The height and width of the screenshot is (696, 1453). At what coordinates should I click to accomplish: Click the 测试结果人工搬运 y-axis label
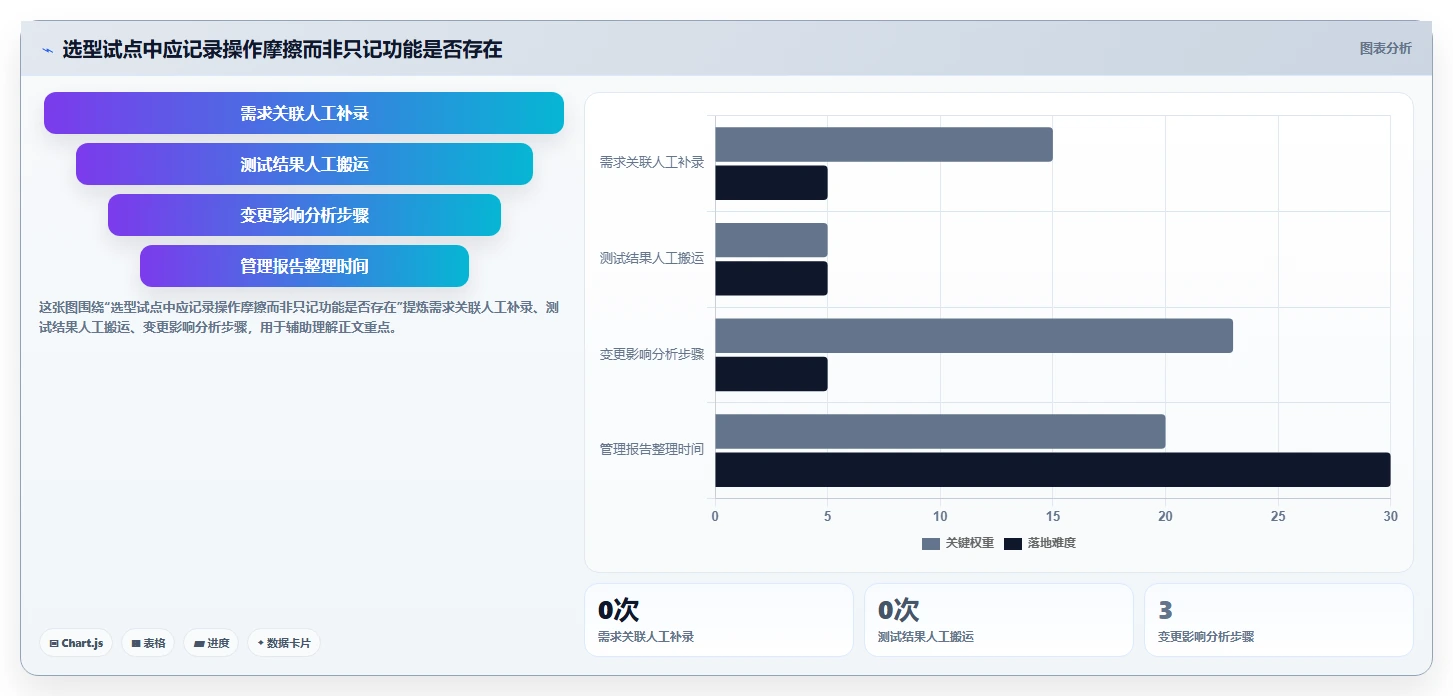(x=652, y=258)
